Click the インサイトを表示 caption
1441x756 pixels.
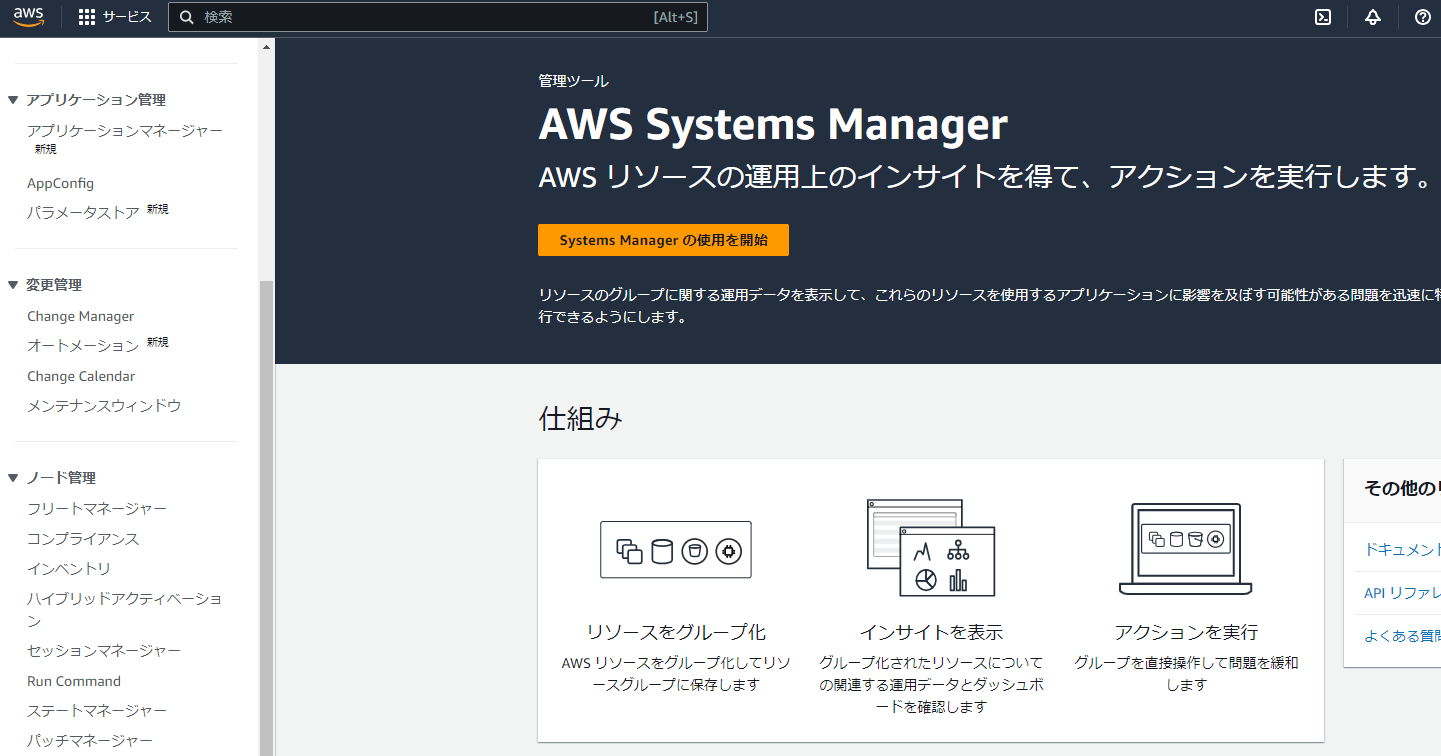coord(931,632)
